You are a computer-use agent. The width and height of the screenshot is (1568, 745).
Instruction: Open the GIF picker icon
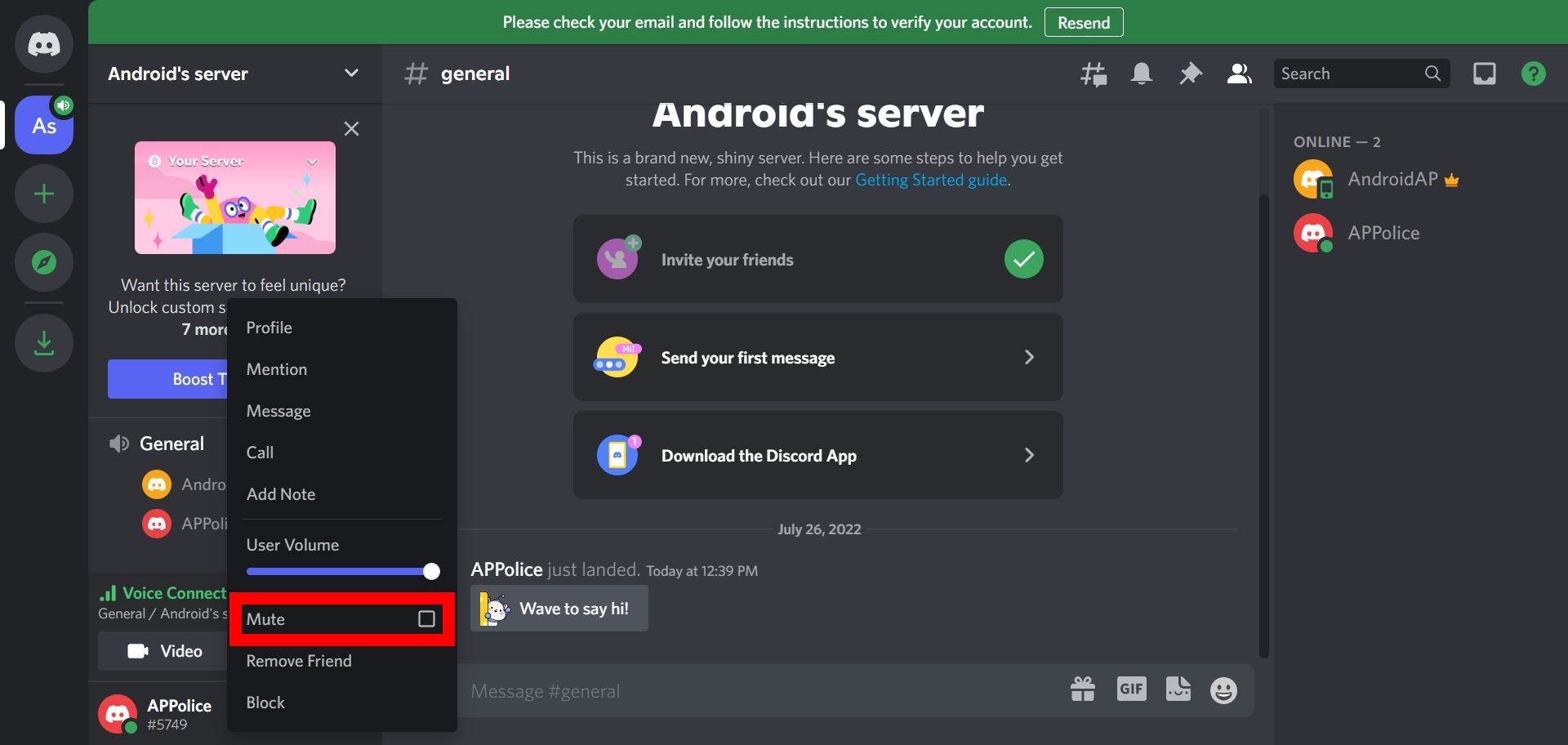[1130, 689]
